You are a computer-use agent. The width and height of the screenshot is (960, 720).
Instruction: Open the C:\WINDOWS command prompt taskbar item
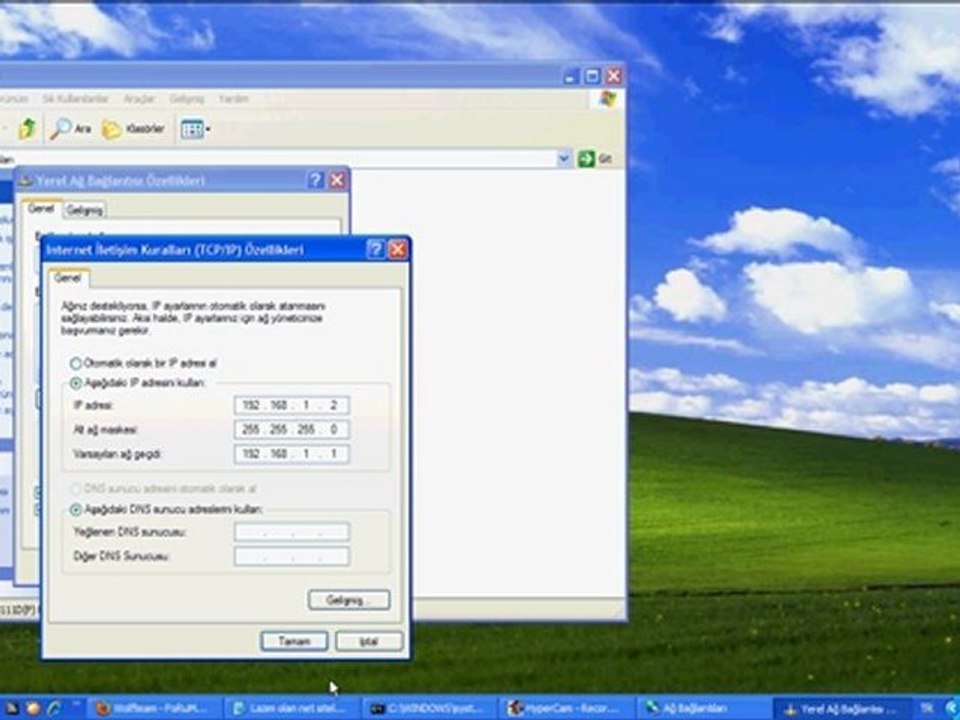[x=429, y=708]
